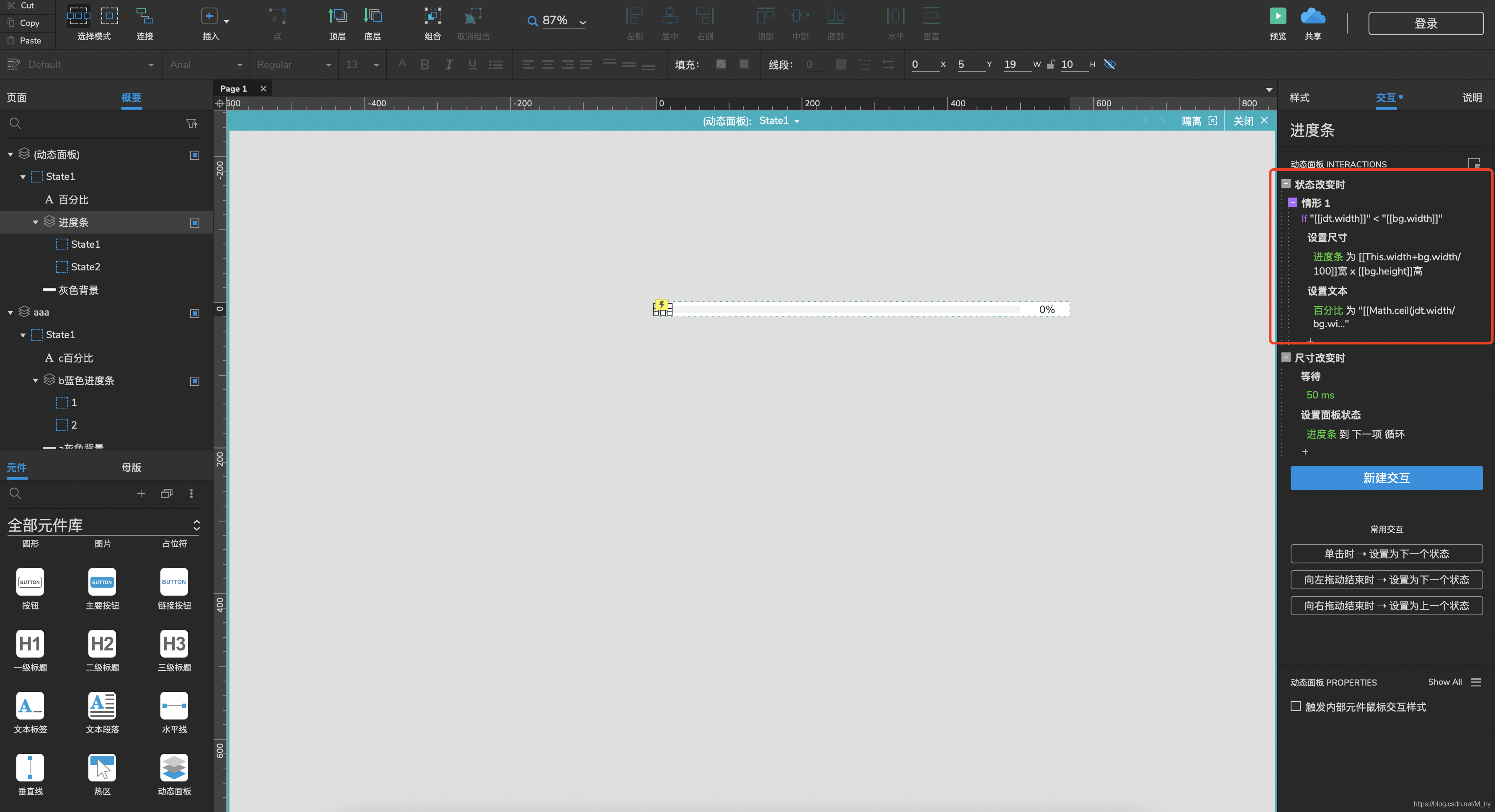1495x812 pixels.
Task: Switch to the 母版 masters tab
Action: pyautogui.click(x=131, y=468)
